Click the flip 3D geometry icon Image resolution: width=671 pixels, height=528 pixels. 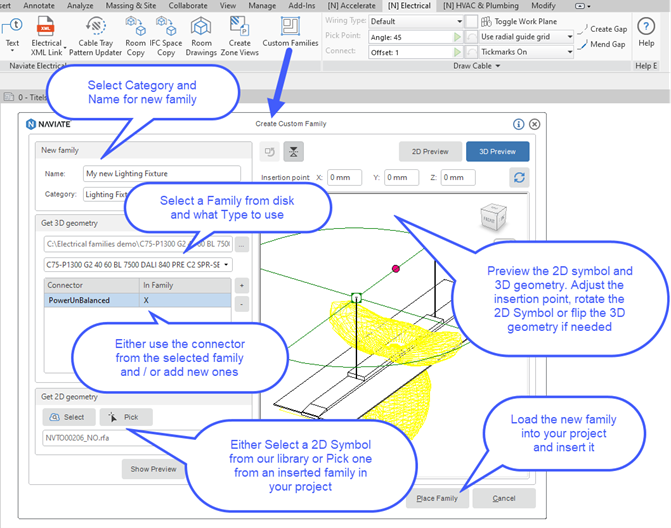tap(294, 151)
